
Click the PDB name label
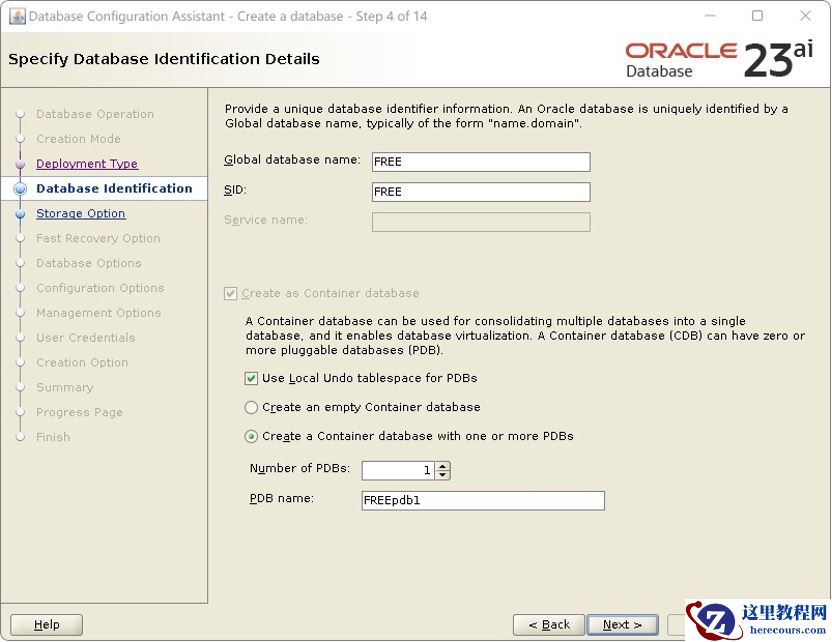click(282, 499)
